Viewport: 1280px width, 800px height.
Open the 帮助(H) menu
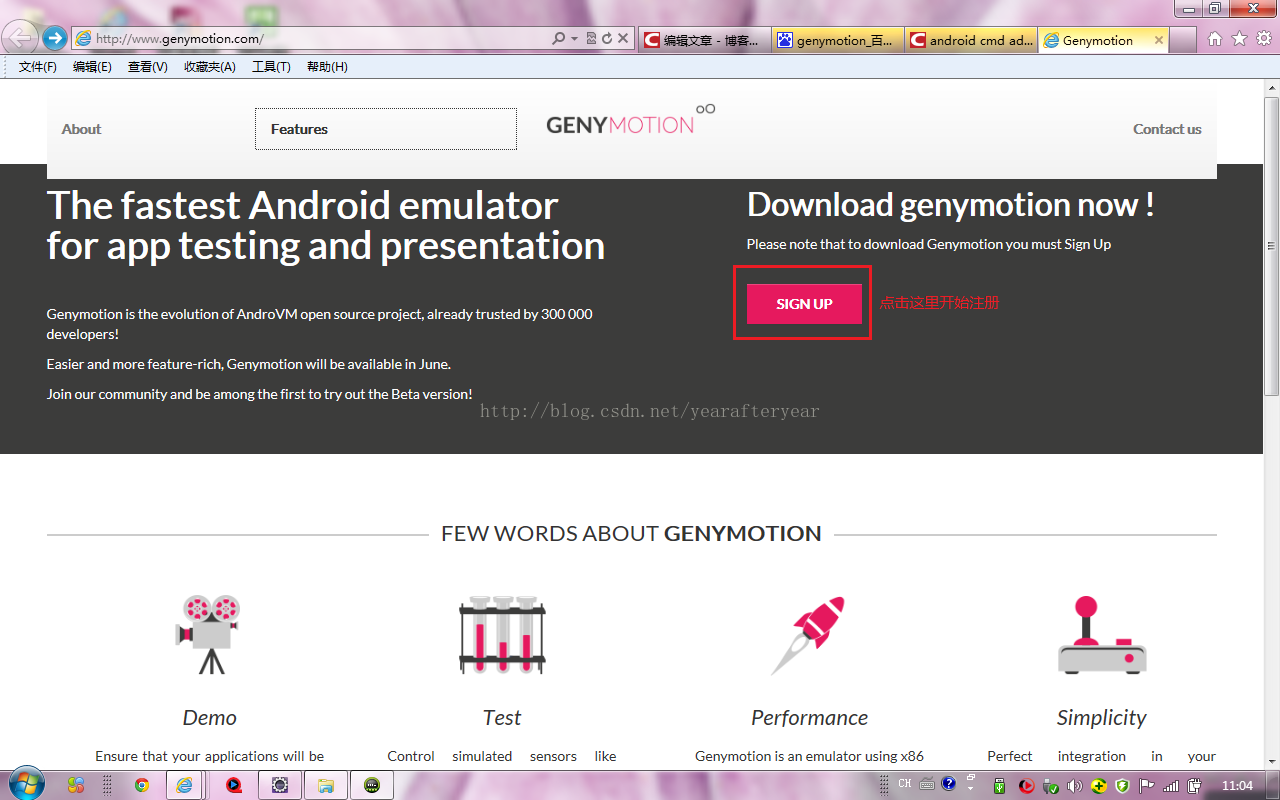[327, 67]
